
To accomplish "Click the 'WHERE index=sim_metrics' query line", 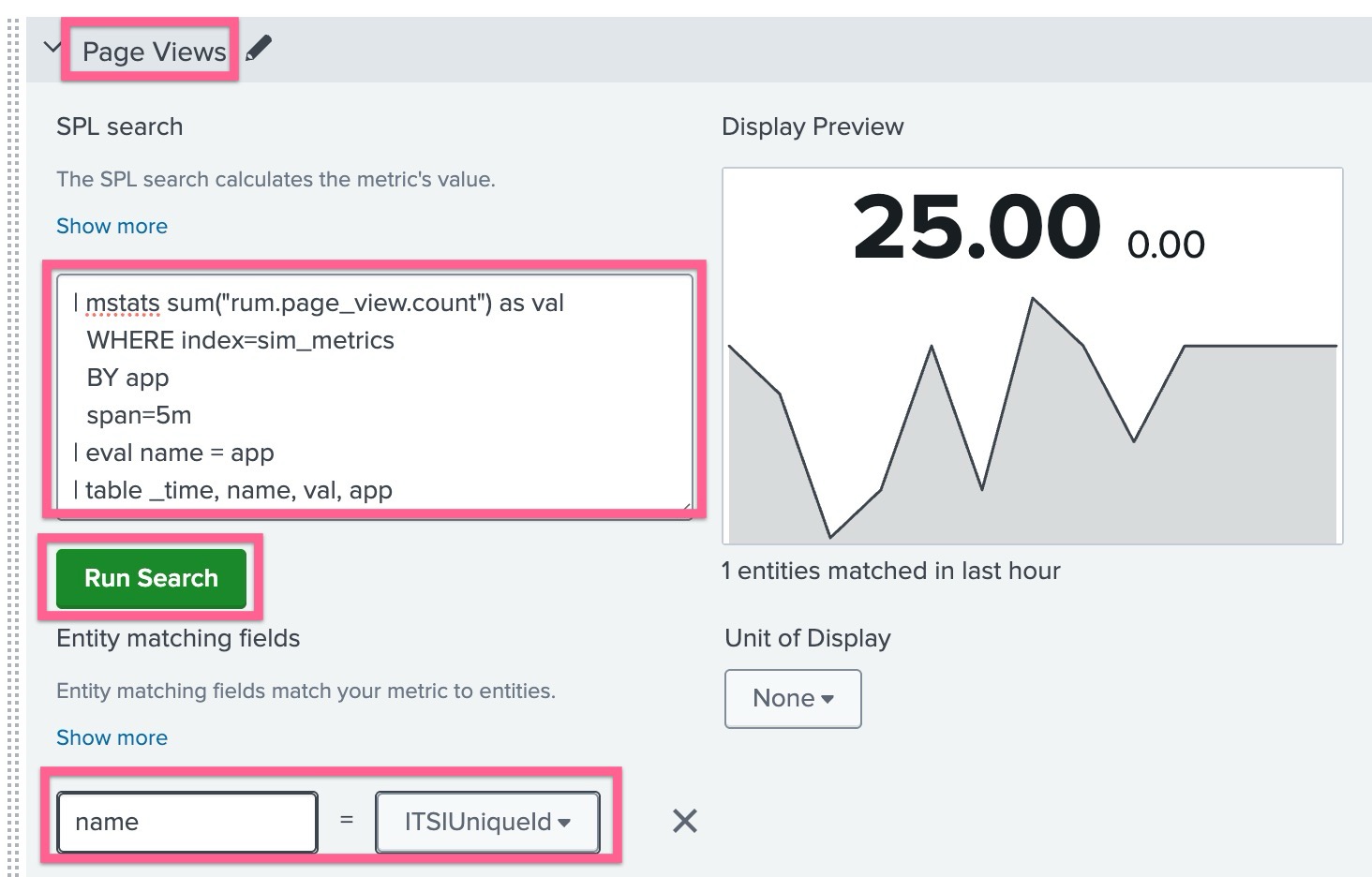I will [x=240, y=340].
